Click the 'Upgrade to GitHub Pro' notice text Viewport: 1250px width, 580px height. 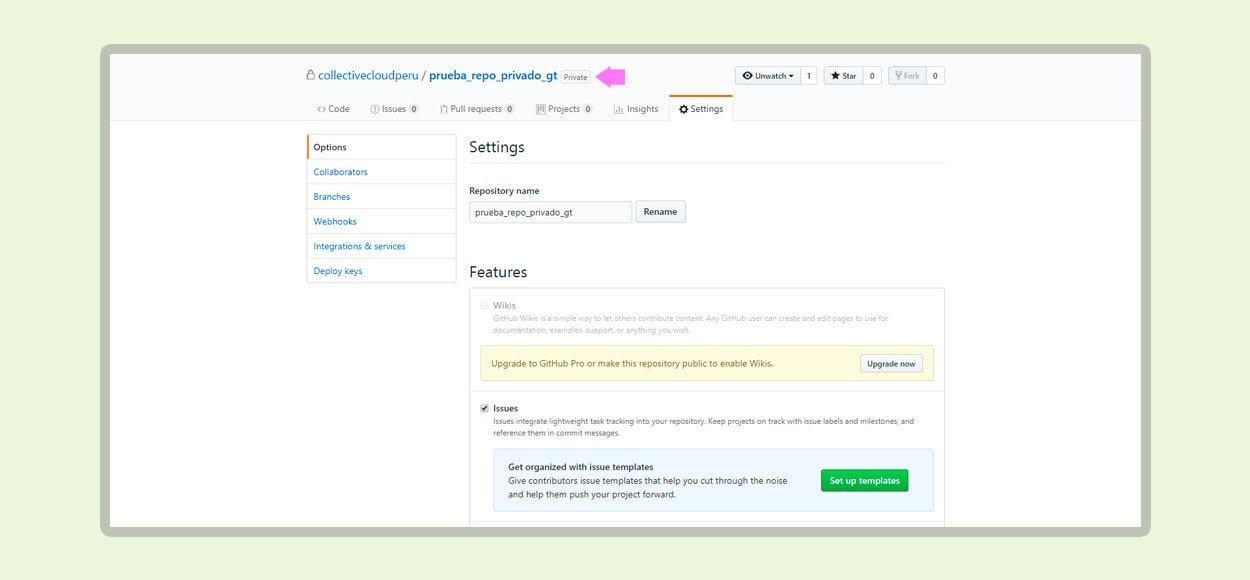tap(631, 363)
